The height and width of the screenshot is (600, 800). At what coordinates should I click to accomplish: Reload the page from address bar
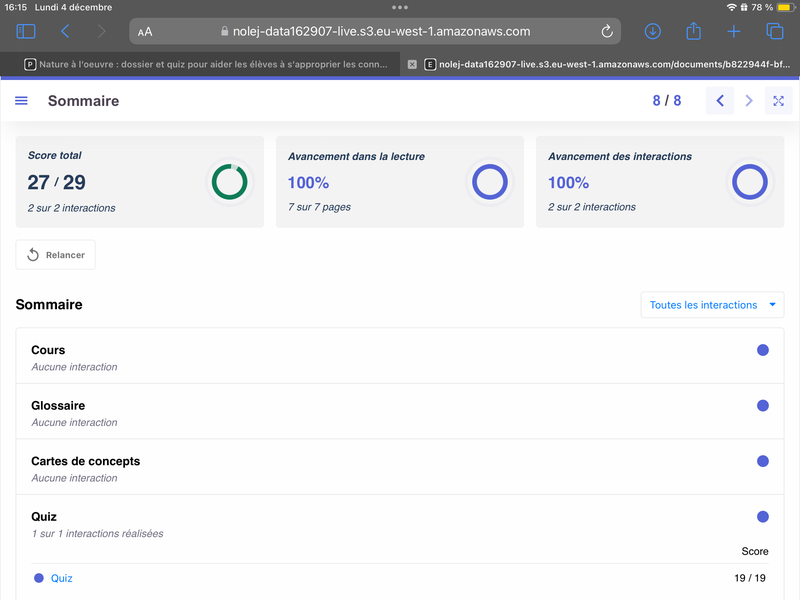[607, 32]
